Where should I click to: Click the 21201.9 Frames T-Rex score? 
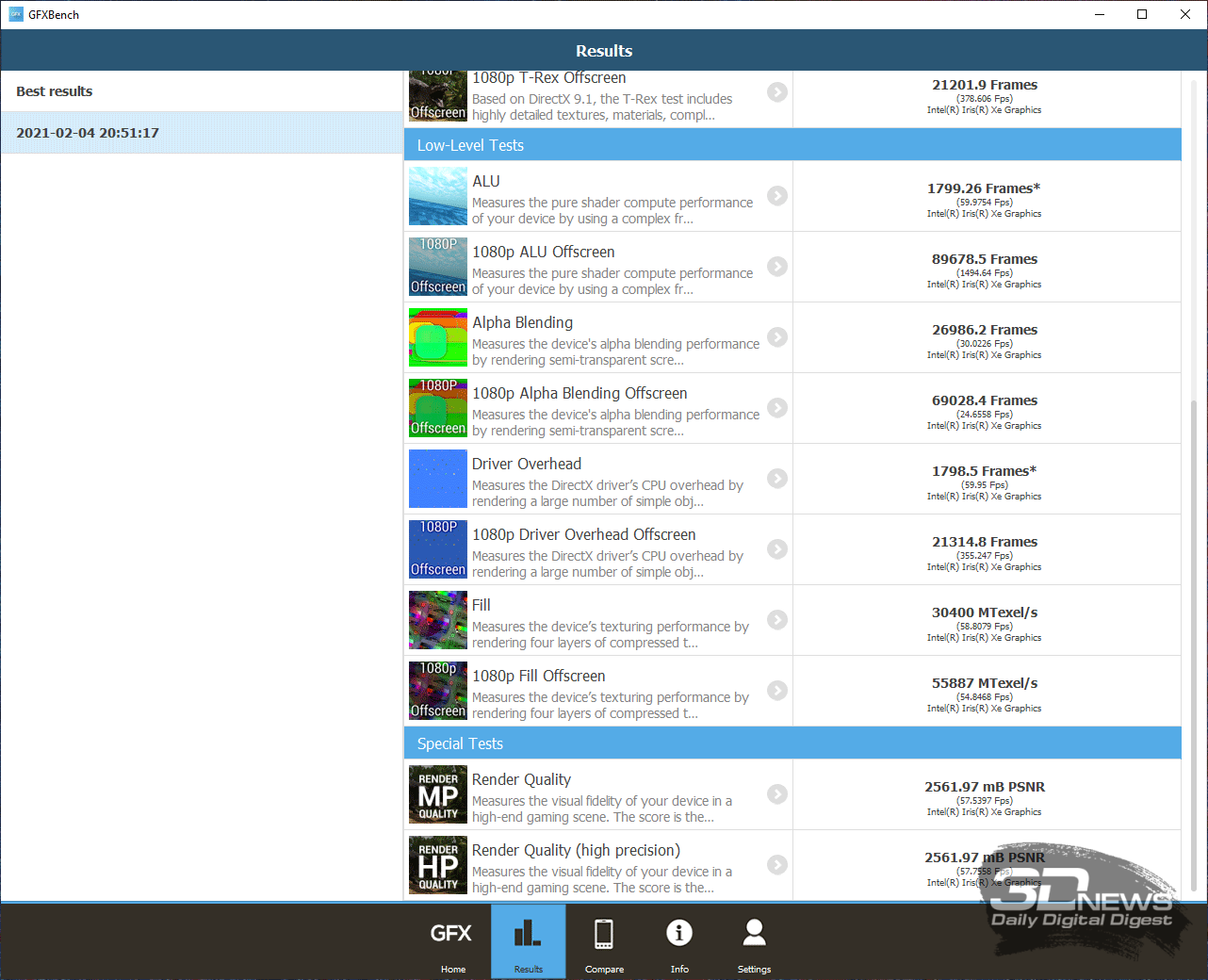pyautogui.click(x=985, y=85)
